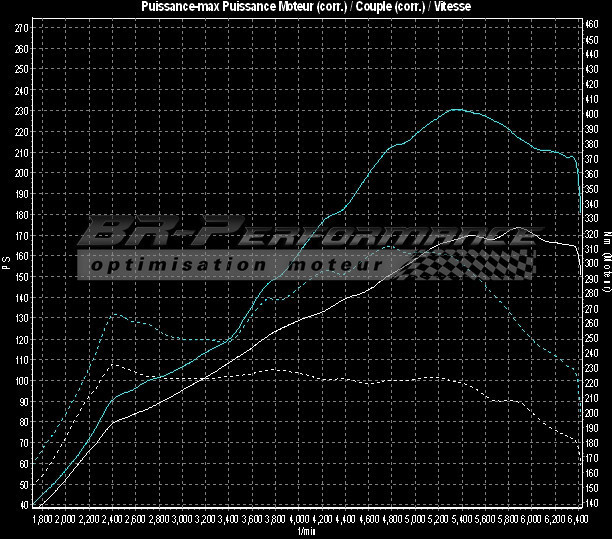612x539 pixels.
Task: Click the dashed cyan torque curve peak
Action: (114, 313)
